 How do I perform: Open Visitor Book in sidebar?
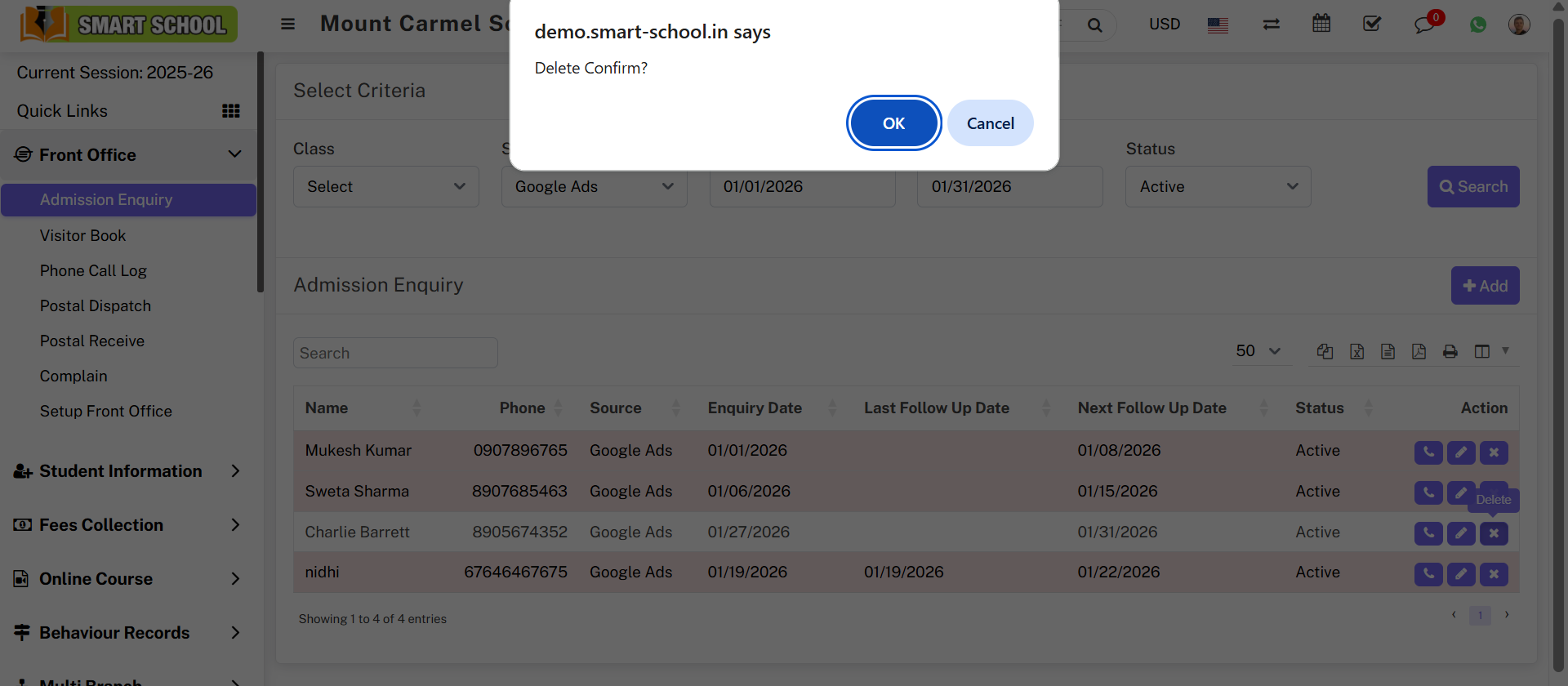(x=82, y=235)
